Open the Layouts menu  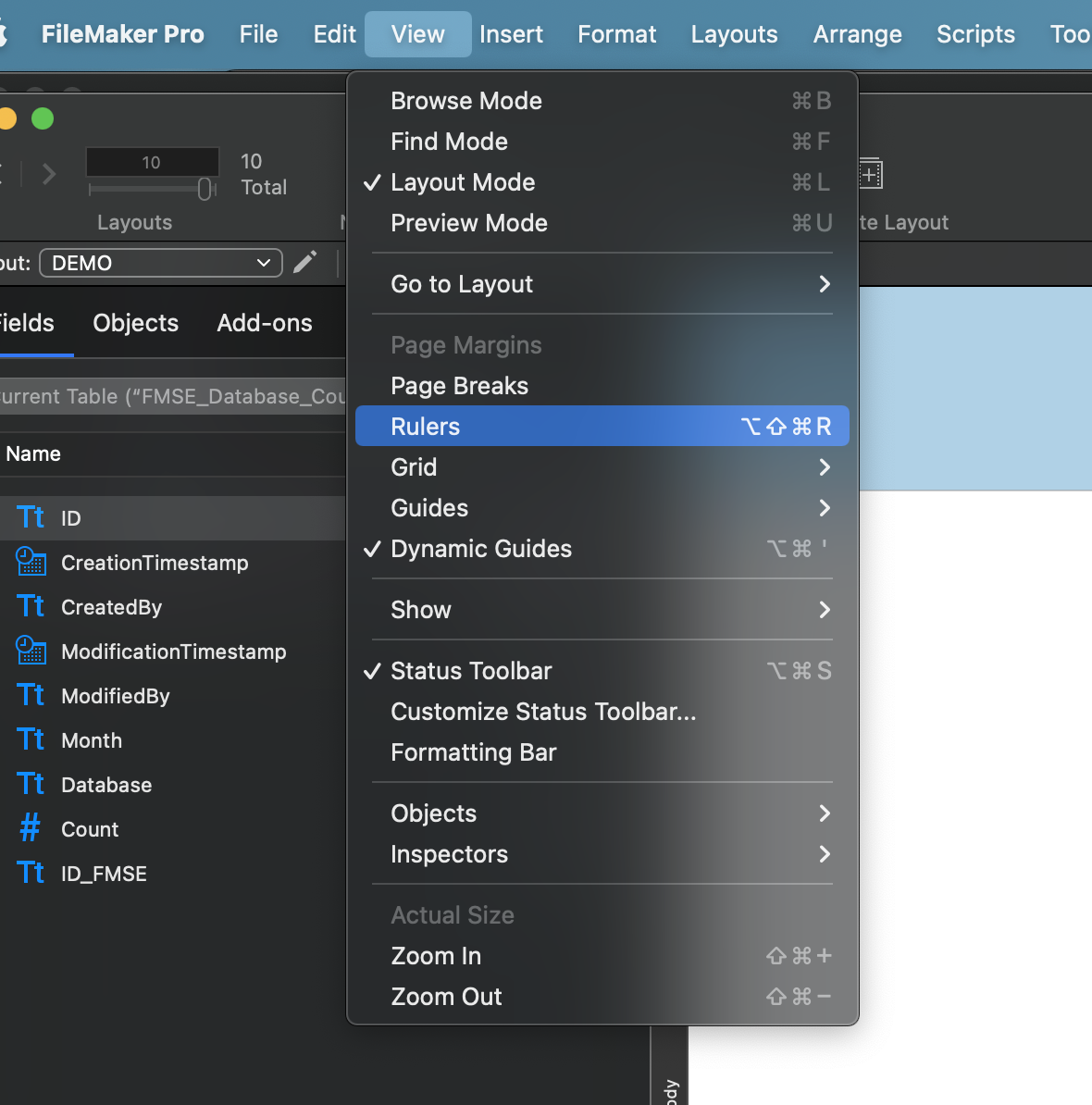[x=734, y=34]
